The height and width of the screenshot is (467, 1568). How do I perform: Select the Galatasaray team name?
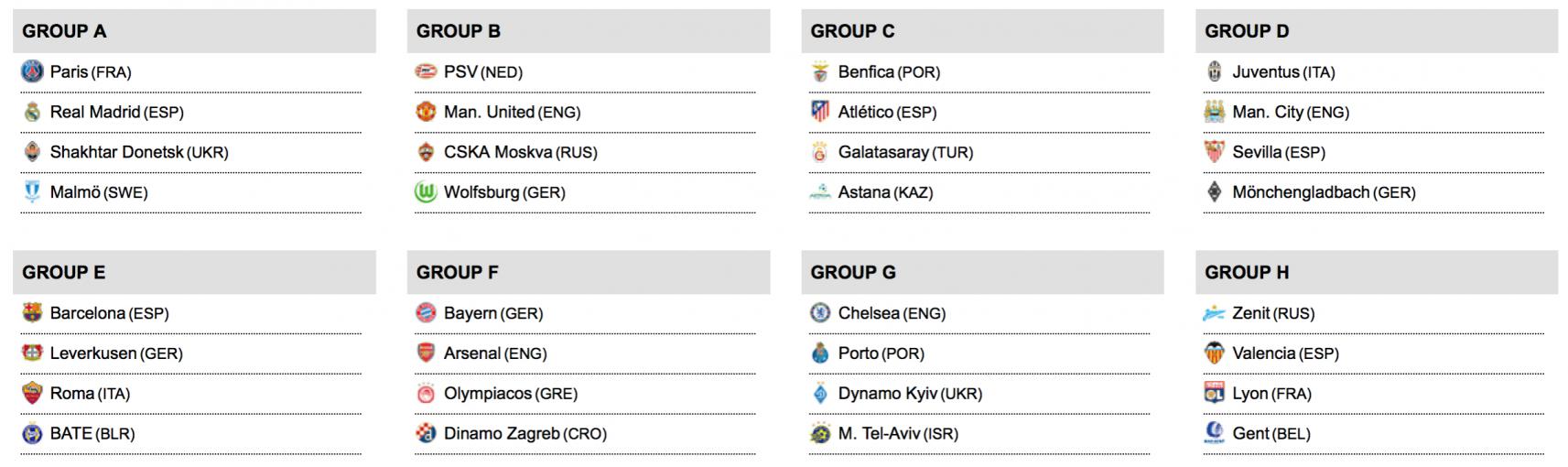click(x=883, y=152)
